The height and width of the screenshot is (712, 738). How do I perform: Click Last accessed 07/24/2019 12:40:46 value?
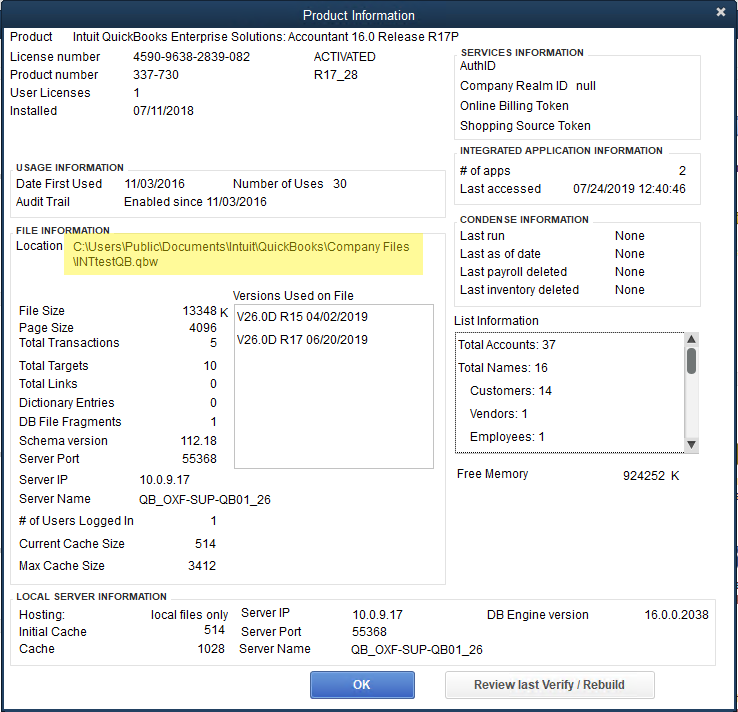[629, 189]
